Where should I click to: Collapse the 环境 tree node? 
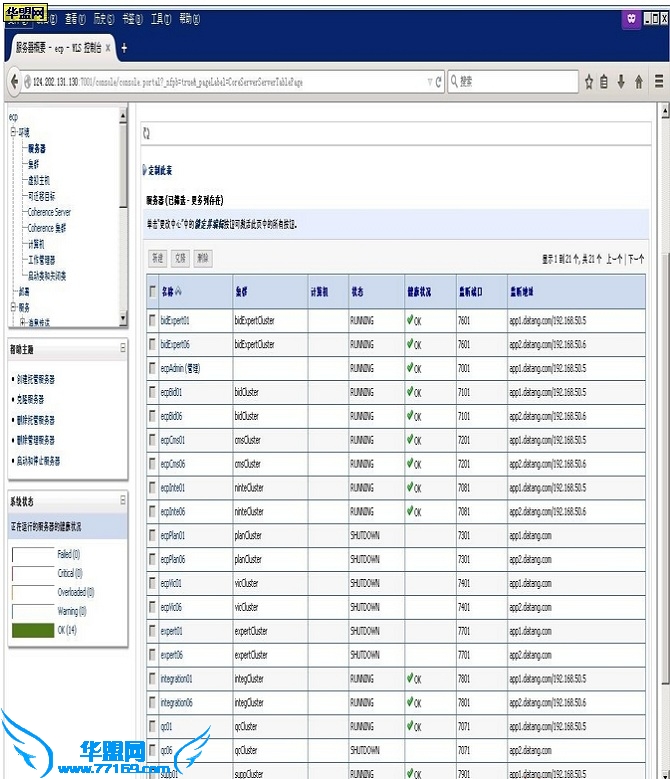coord(13,132)
